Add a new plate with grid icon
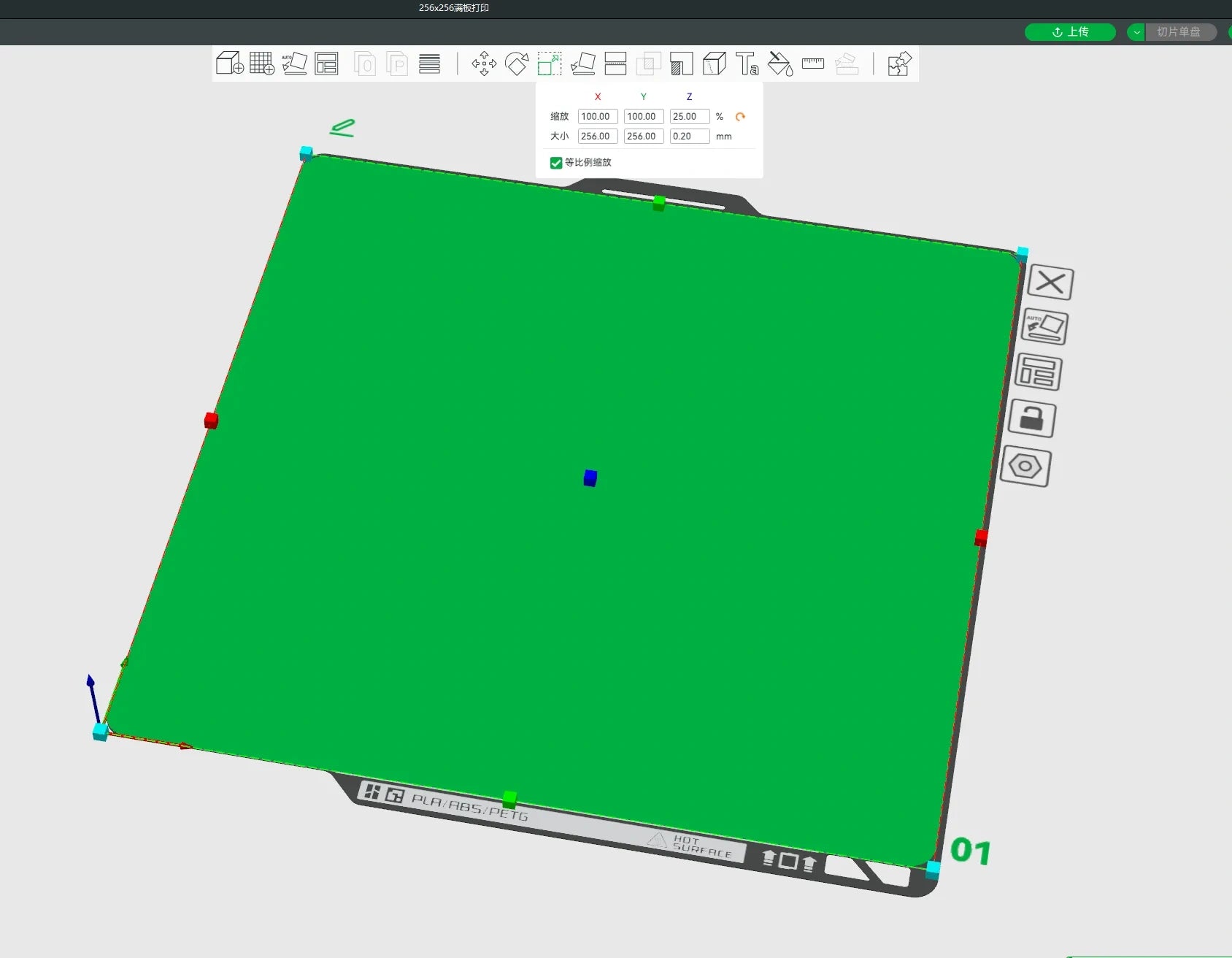 (262, 64)
